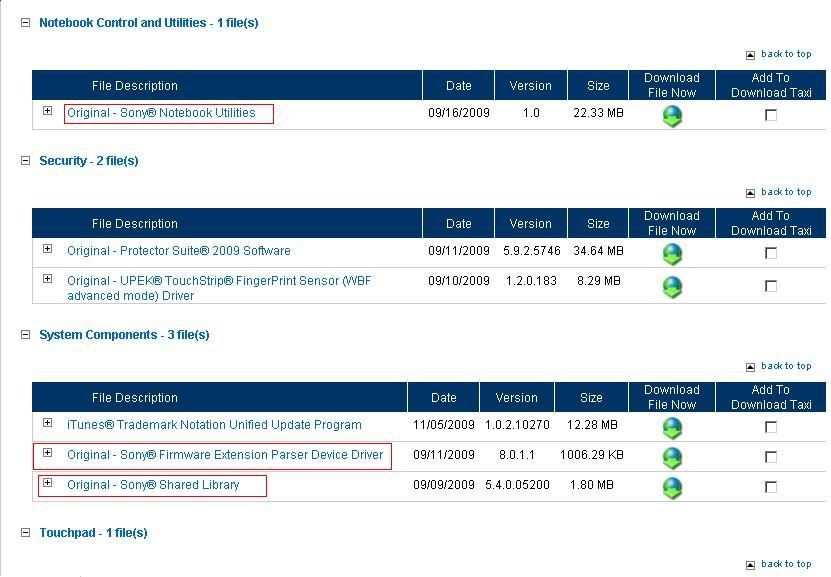Click size 12.28 MB cell

coord(592,425)
